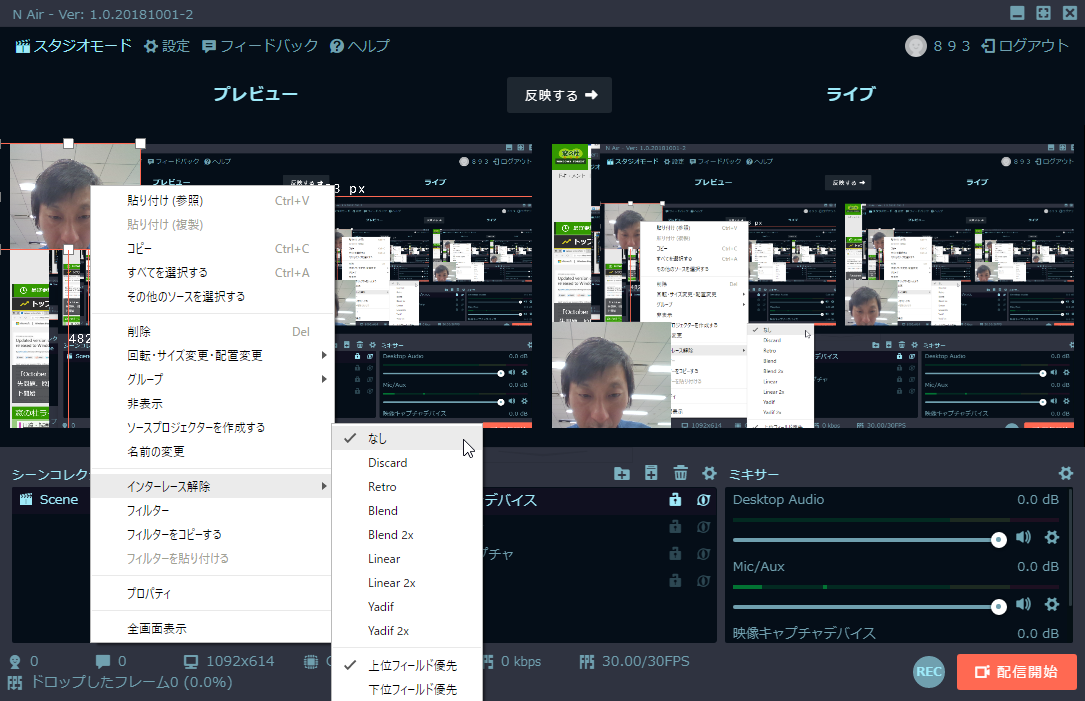The width and height of the screenshot is (1085, 701).
Task: Select 下位フィールド優先 field order
Action: [x=407, y=689]
